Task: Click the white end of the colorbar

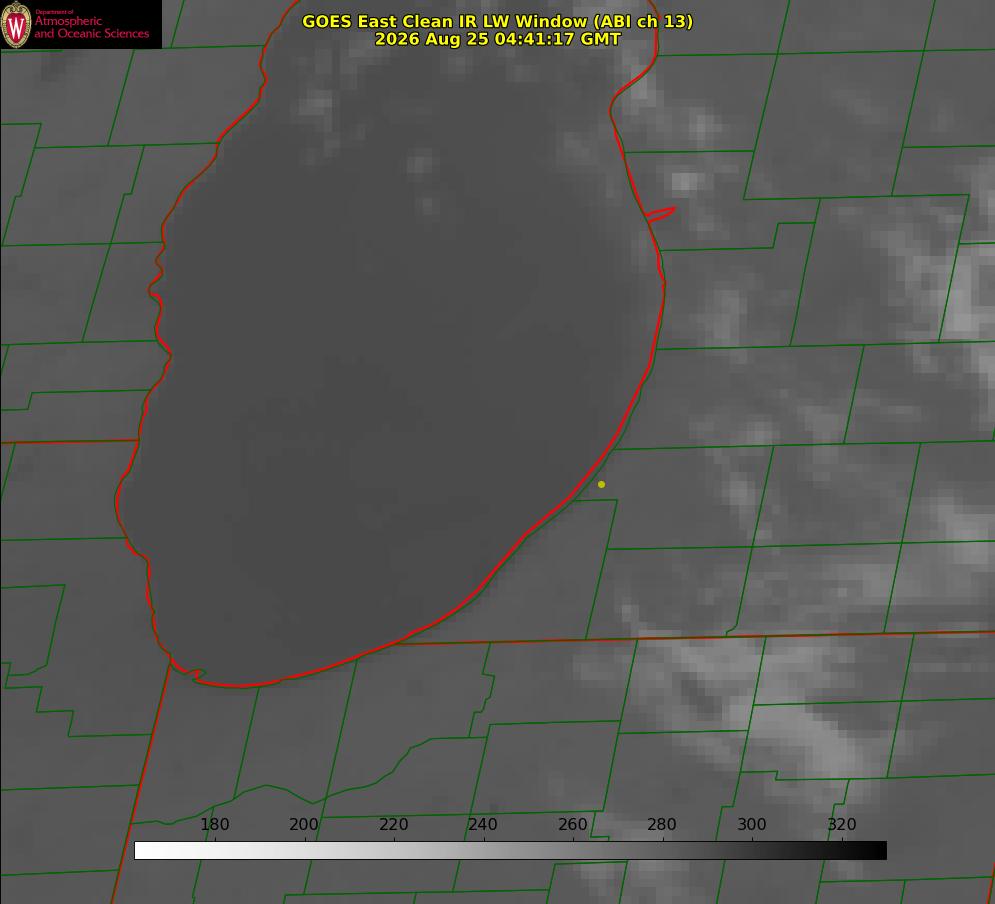Action: pos(143,851)
